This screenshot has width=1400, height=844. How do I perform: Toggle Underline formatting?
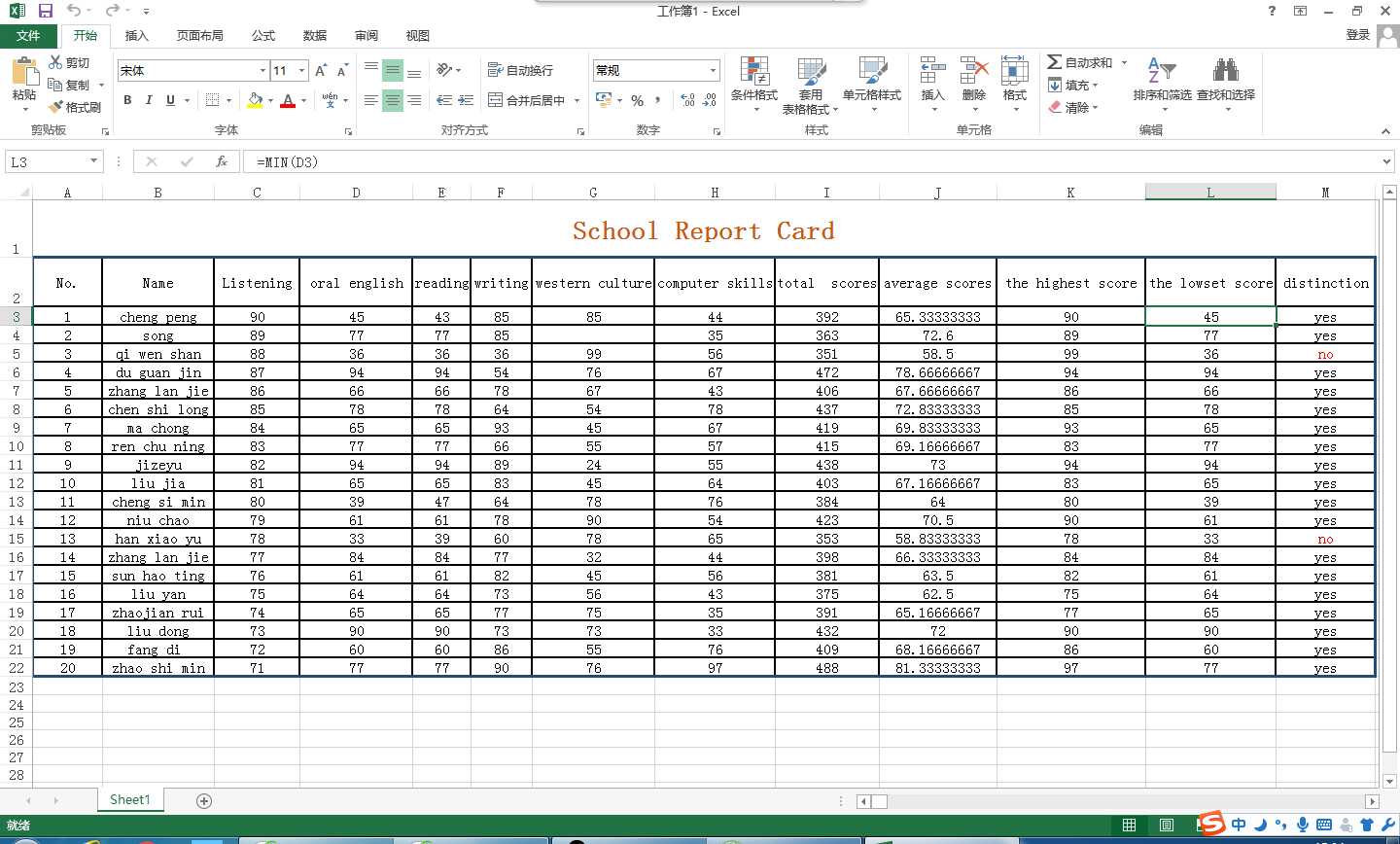point(170,100)
